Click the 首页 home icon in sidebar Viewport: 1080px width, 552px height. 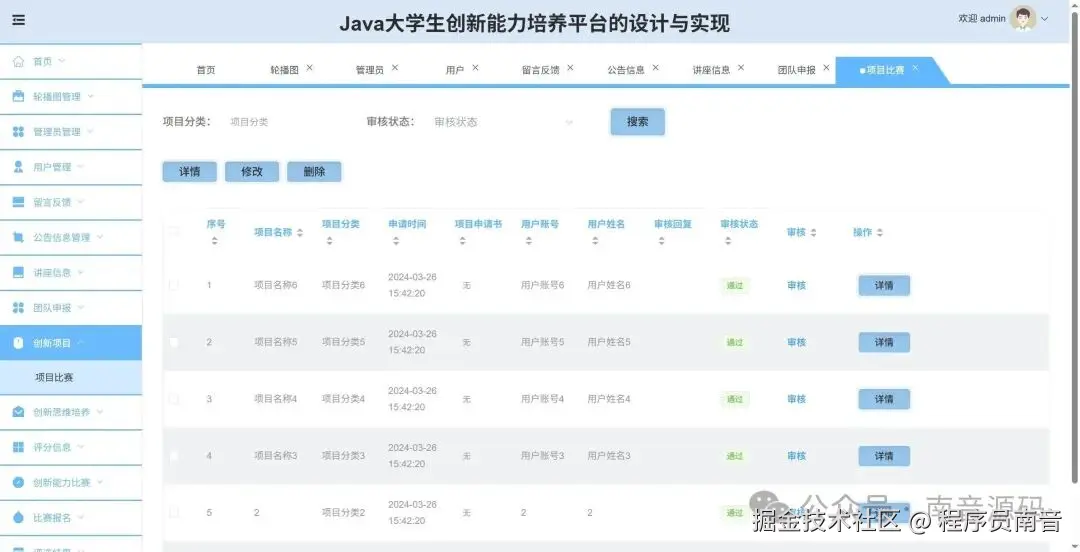(x=19, y=61)
